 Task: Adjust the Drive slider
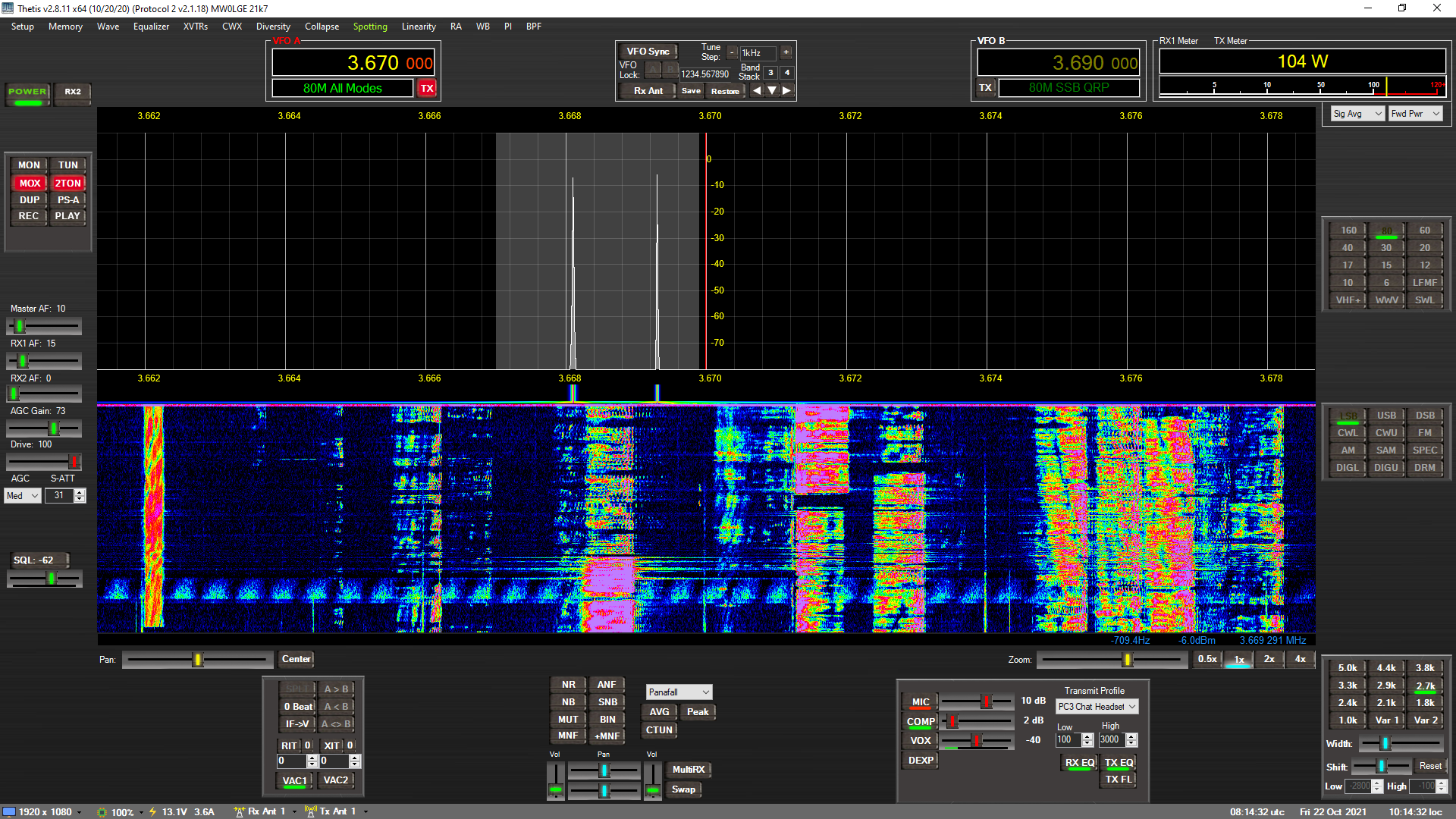(44, 461)
